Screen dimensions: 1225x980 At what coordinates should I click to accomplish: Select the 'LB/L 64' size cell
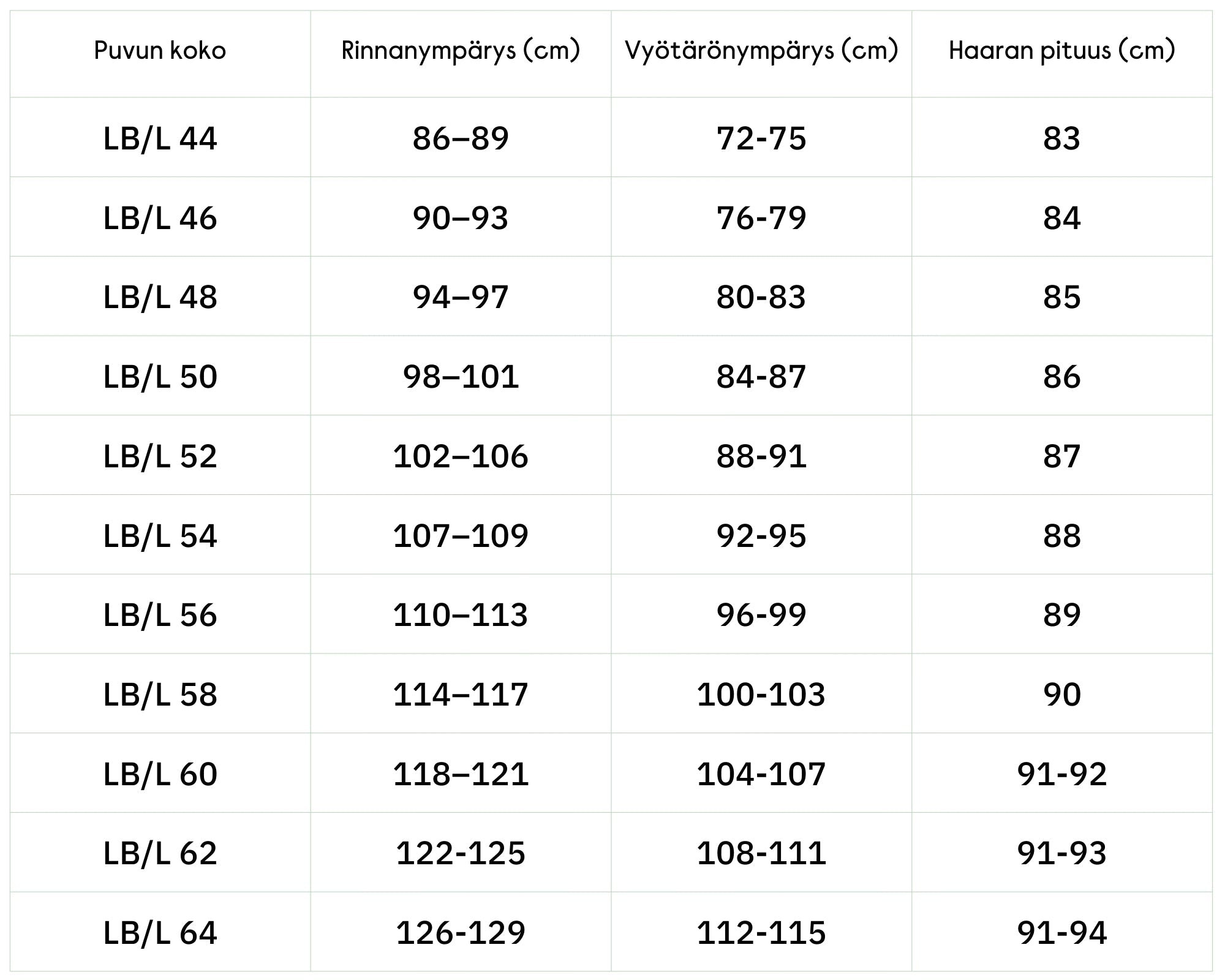pos(160,933)
